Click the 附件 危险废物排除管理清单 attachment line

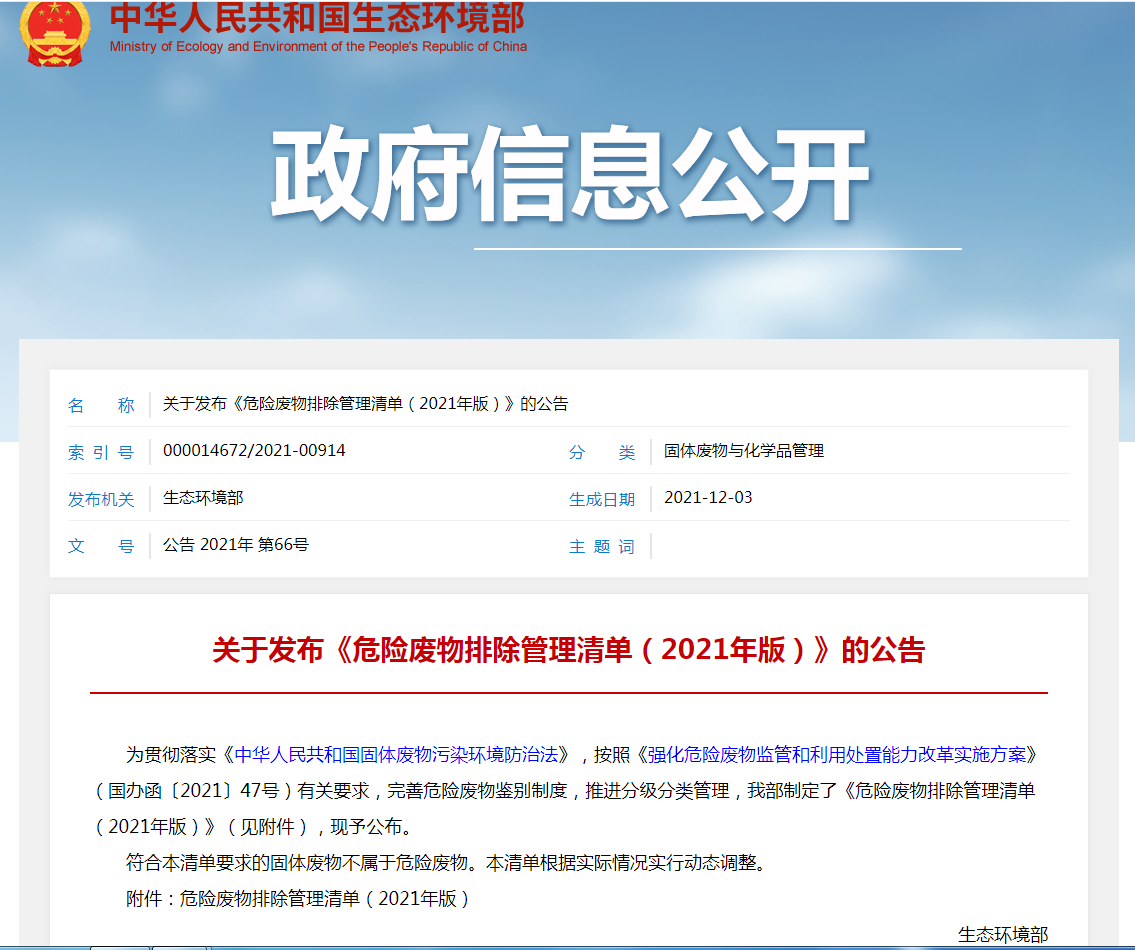(x=298, y=898)
